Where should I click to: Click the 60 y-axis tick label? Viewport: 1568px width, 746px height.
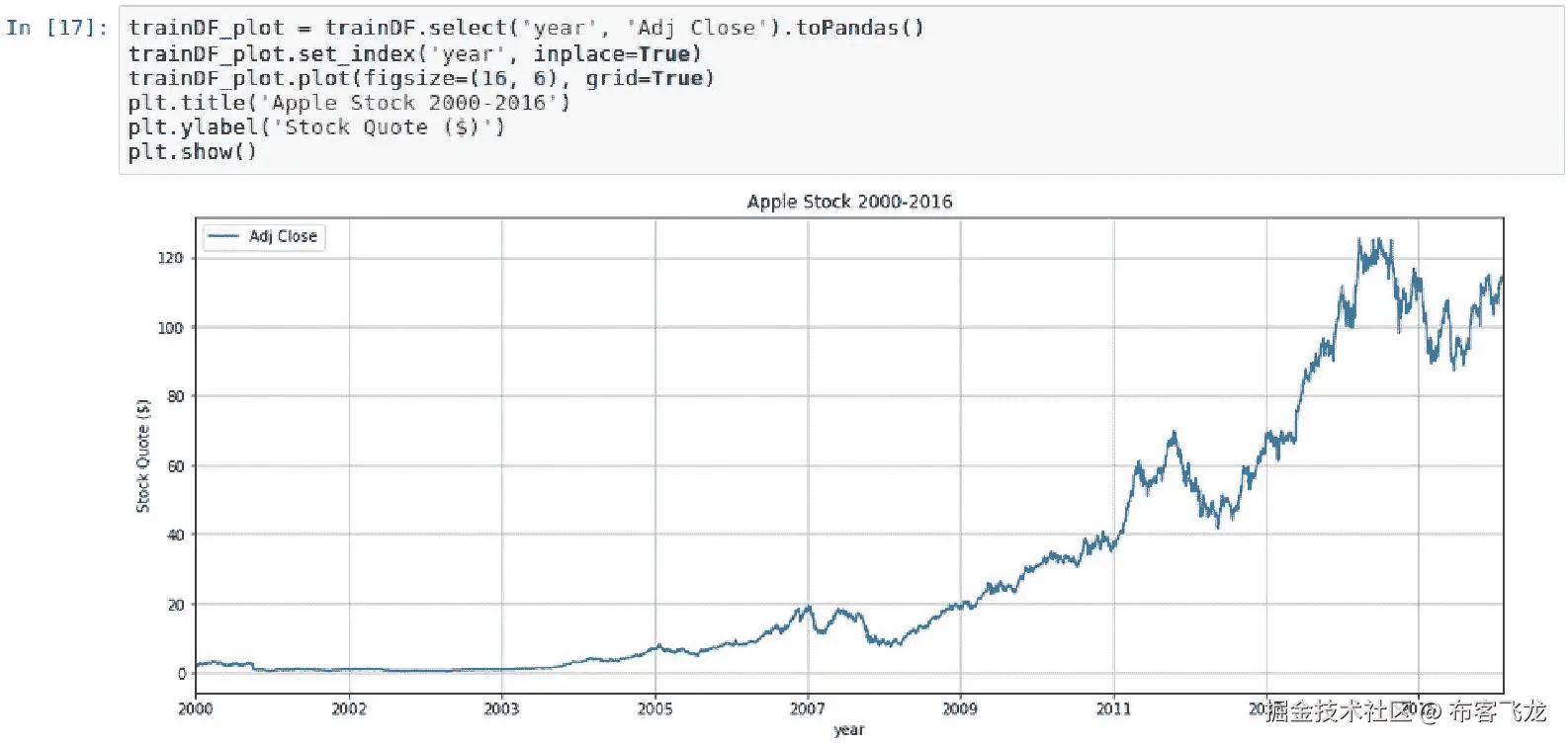point(175,465)
